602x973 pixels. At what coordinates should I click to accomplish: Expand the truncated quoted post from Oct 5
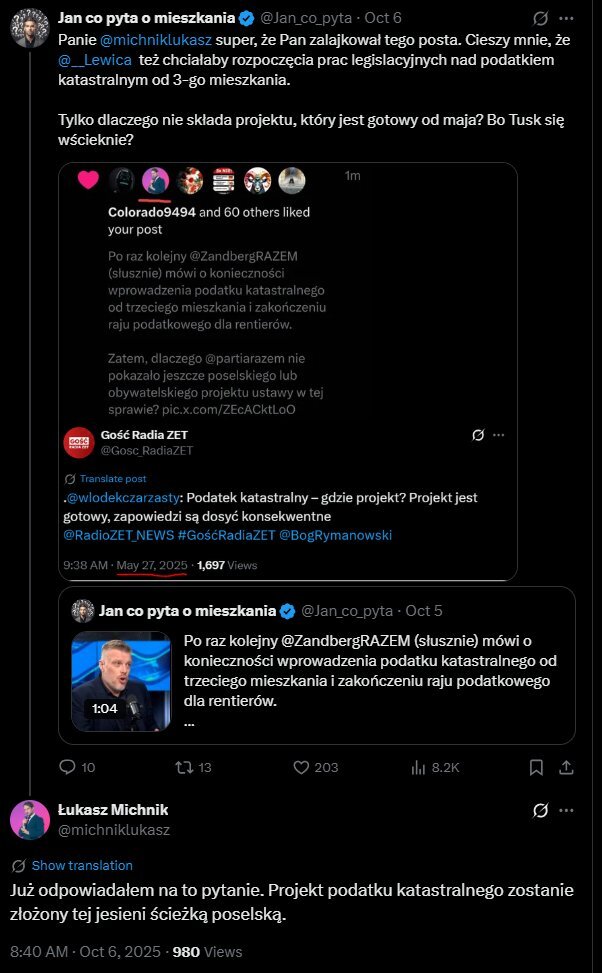tap(190, 721)
